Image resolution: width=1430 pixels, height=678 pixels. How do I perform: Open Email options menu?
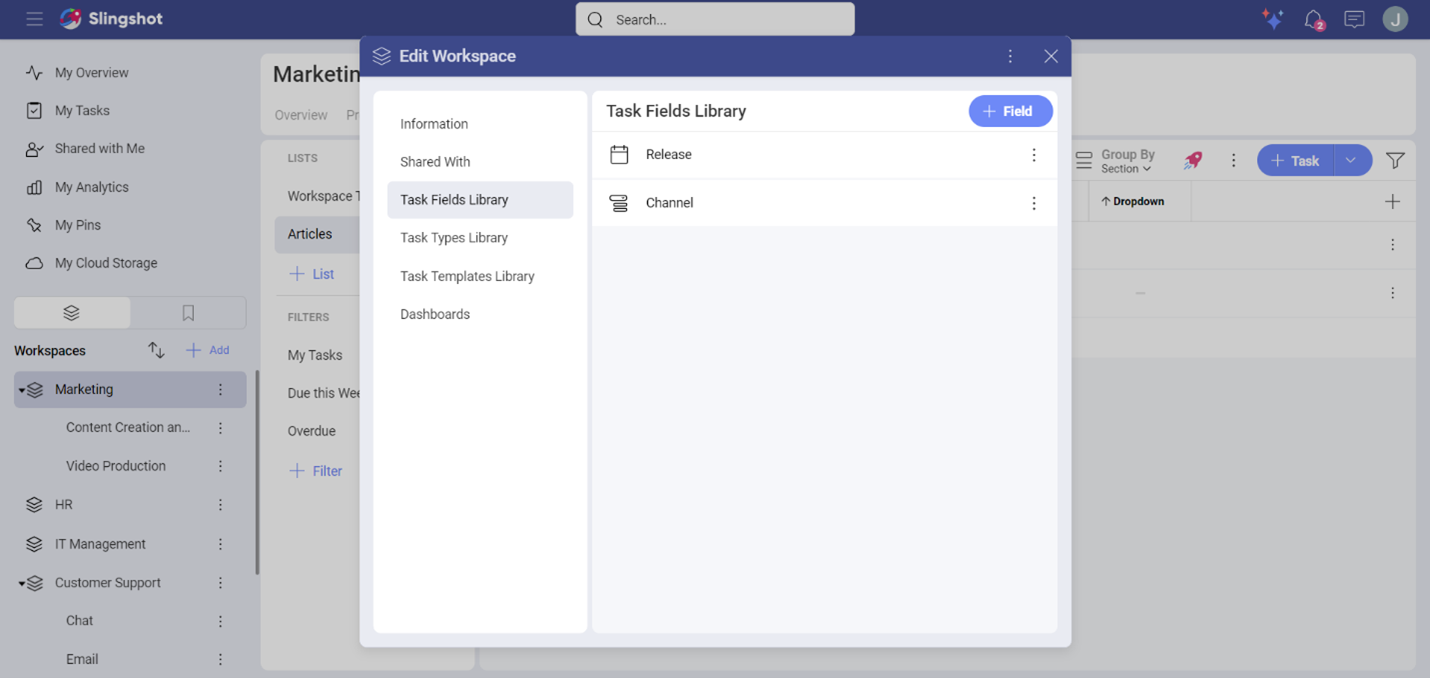coord(221,659)
